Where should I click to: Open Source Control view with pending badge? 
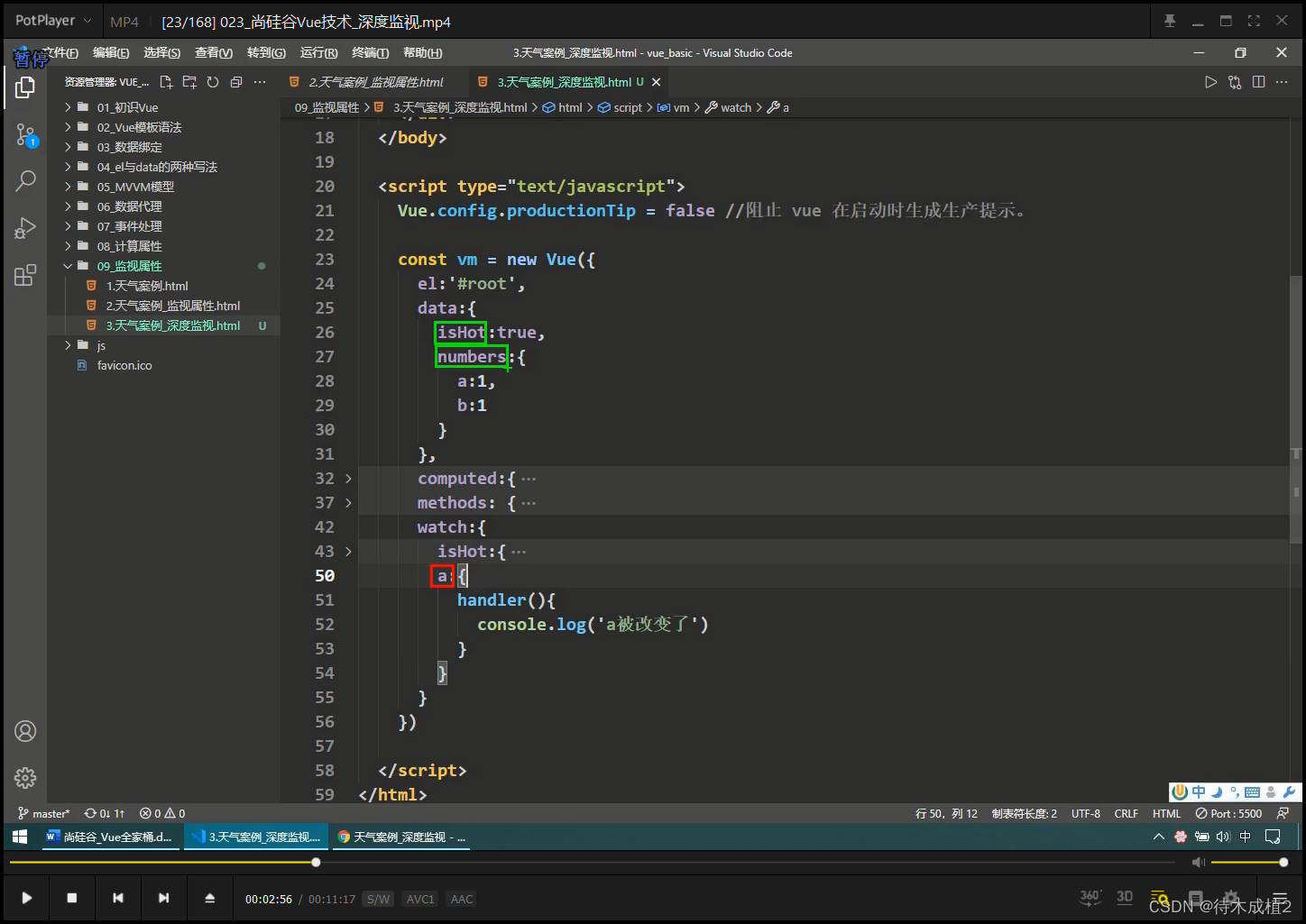(x=25, y=136)
